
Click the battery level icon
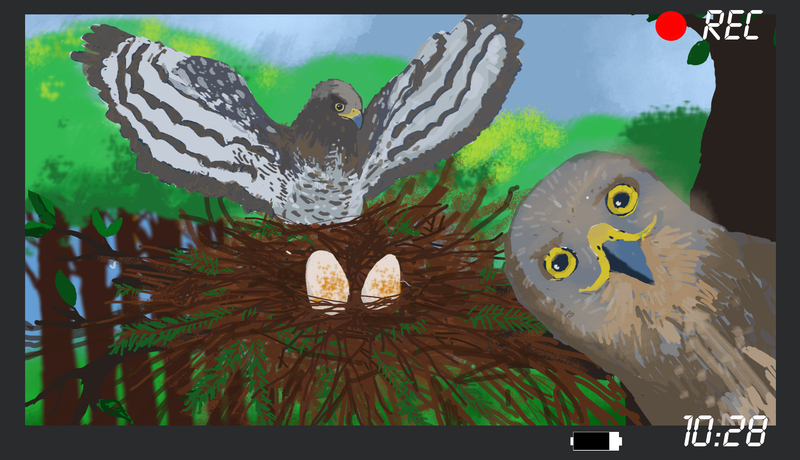coord(596,440)
